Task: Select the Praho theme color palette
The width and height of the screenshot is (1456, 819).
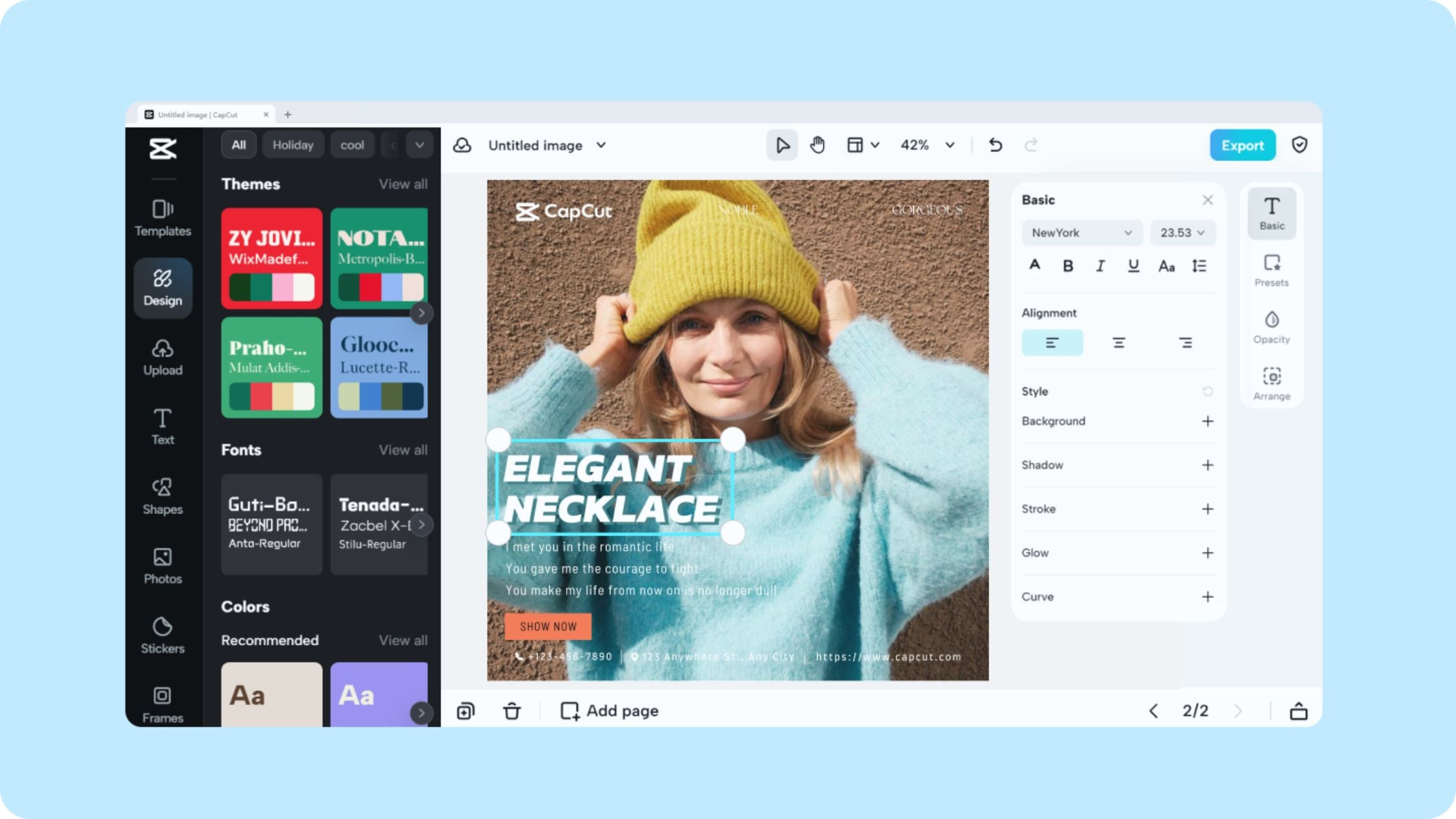Action: [x=271, y=367]
